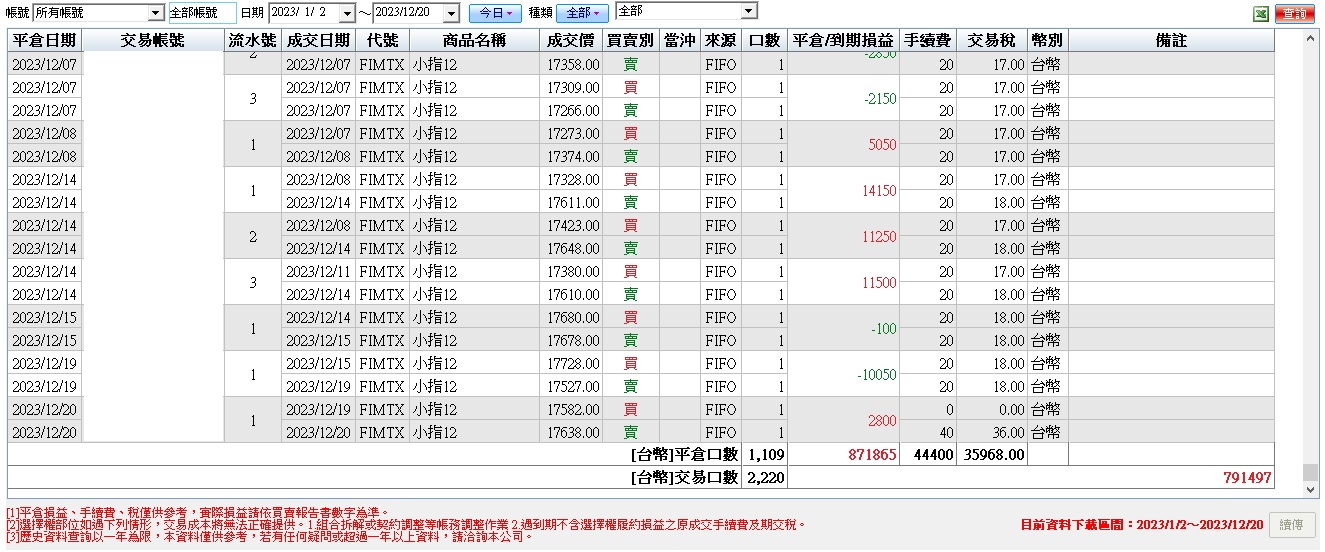Click the 成交日期 column header
1325x552 pixels.
pyautogui.click(x=317, y=40)
